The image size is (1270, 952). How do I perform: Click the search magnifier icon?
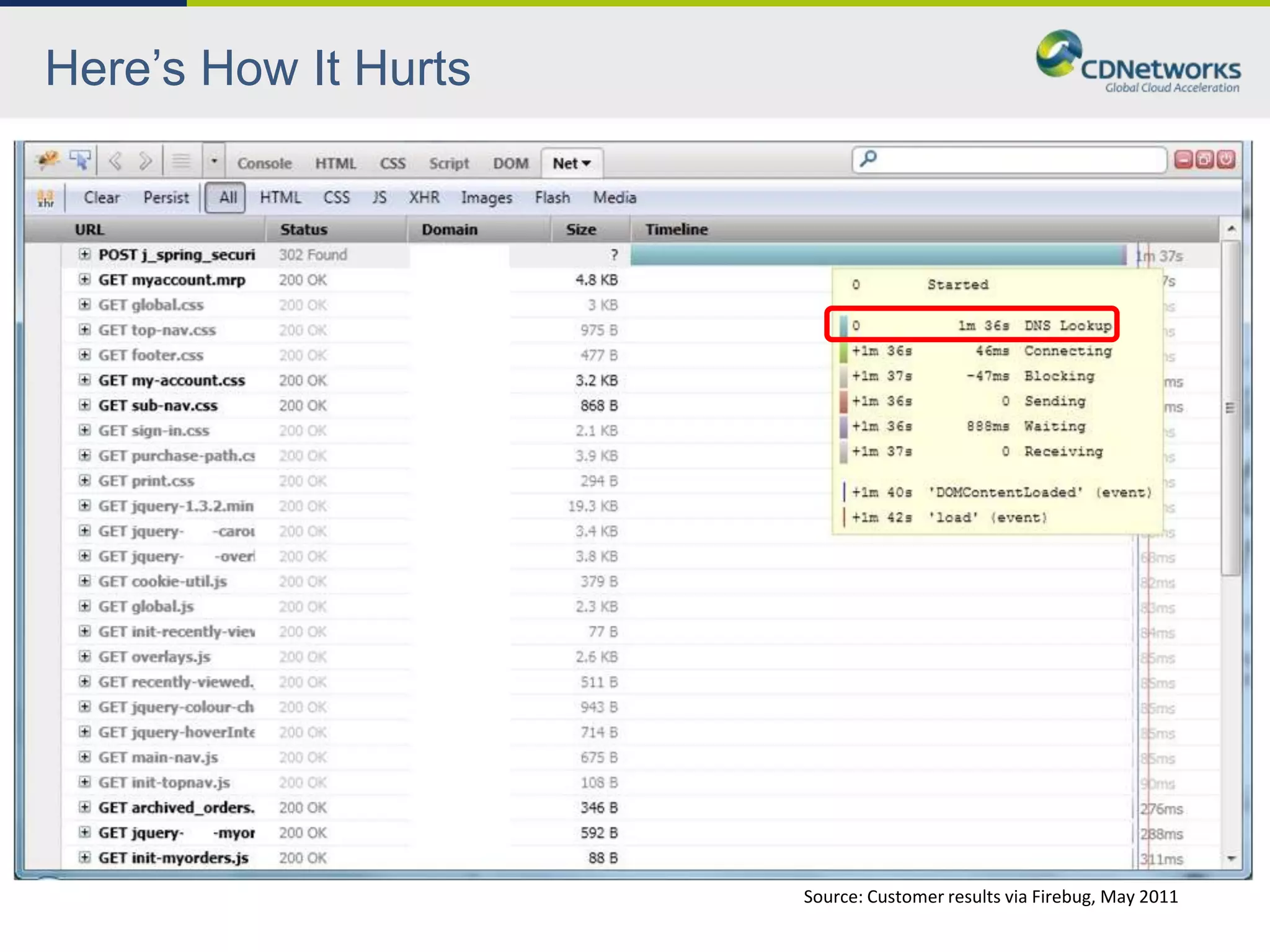coord(868,159)
